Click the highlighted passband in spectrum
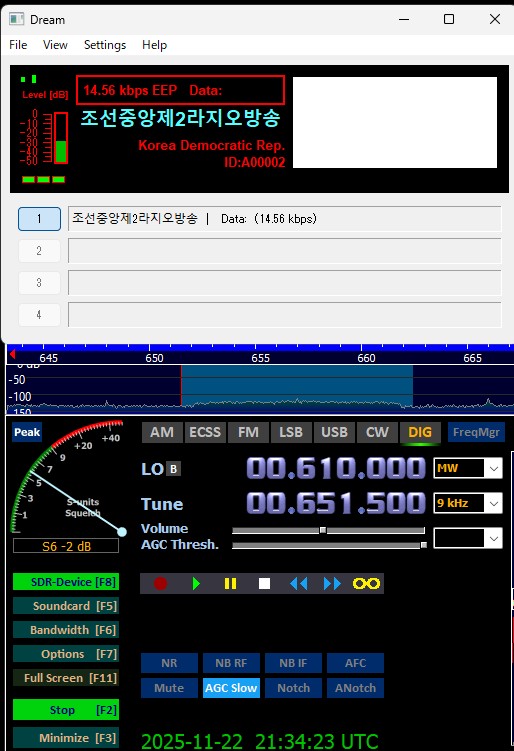Viewport: 514px width, 751px height. (297, 386)
